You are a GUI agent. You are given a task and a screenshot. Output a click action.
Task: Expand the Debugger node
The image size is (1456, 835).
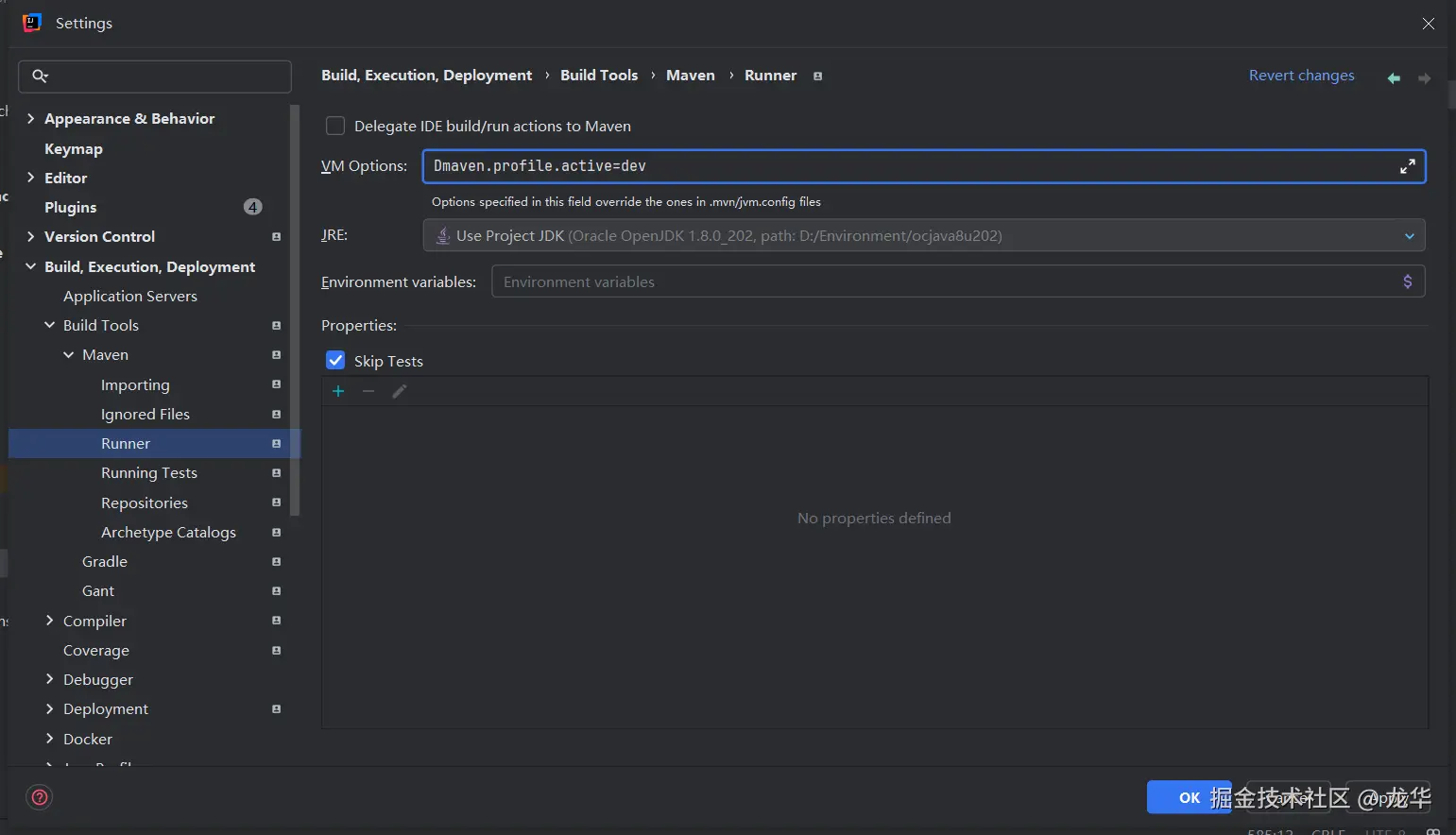(50, 679)
